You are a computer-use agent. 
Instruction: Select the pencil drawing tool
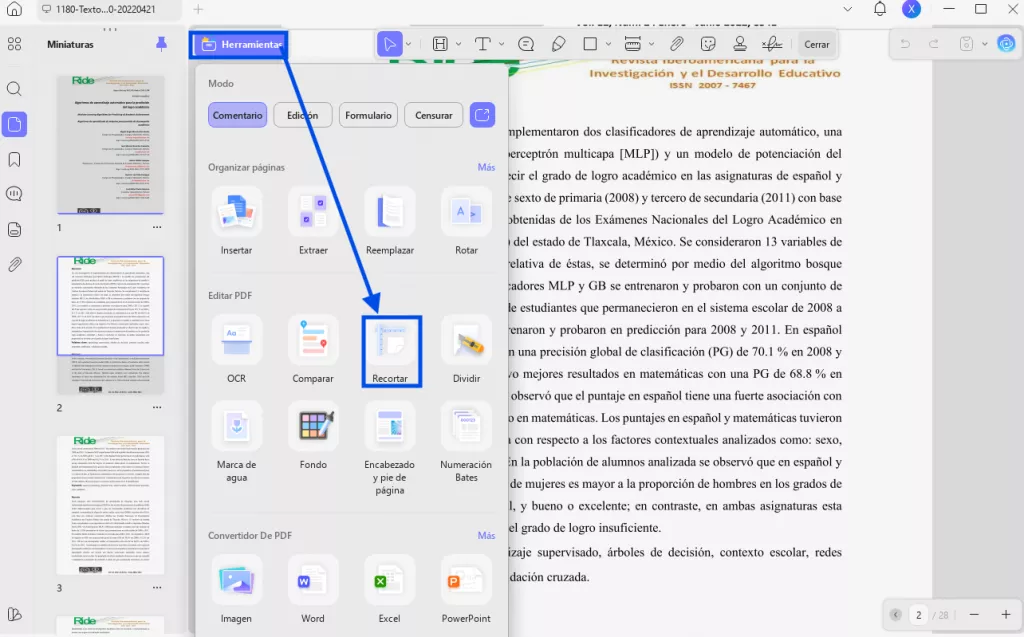click(x=559, y=44)
